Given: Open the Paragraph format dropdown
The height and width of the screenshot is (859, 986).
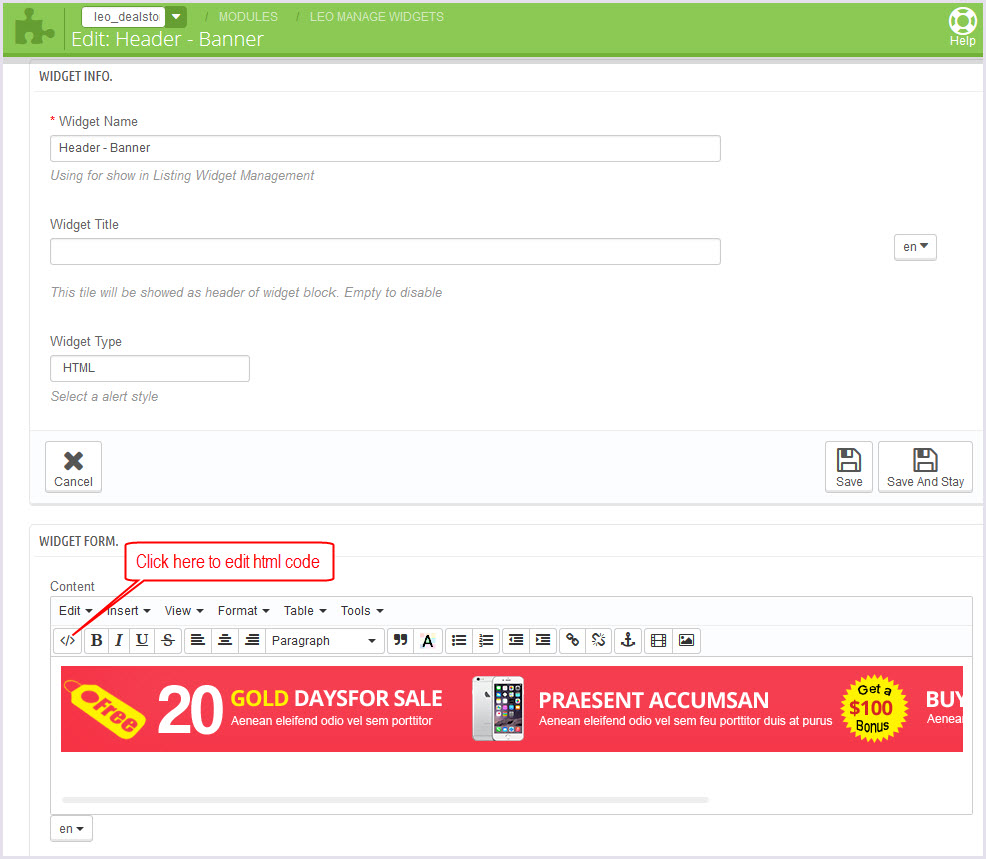Looking at the screenshot, I should tap(324, 641).
